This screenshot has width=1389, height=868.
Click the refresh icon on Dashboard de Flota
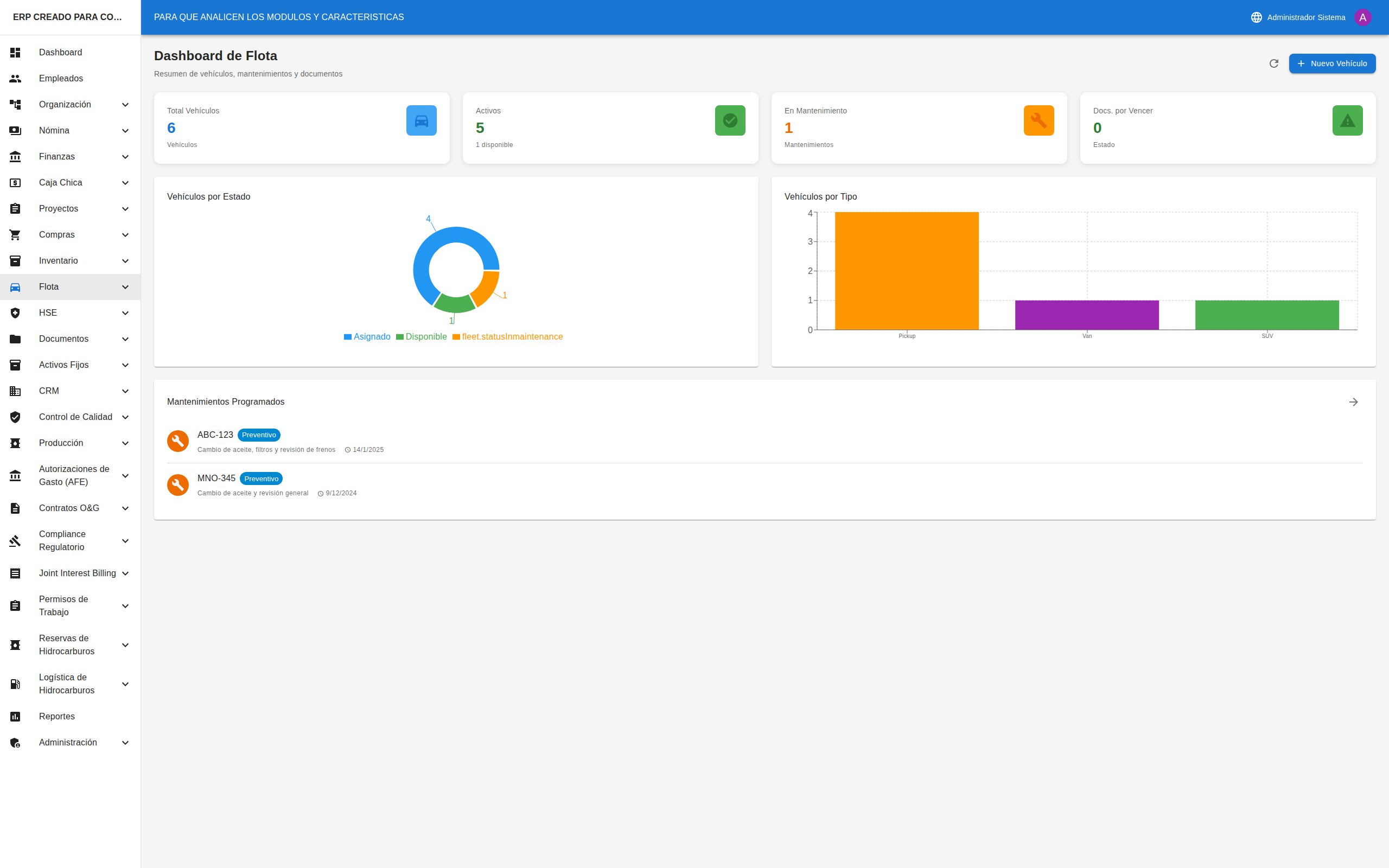click(x=1273, y=63)
